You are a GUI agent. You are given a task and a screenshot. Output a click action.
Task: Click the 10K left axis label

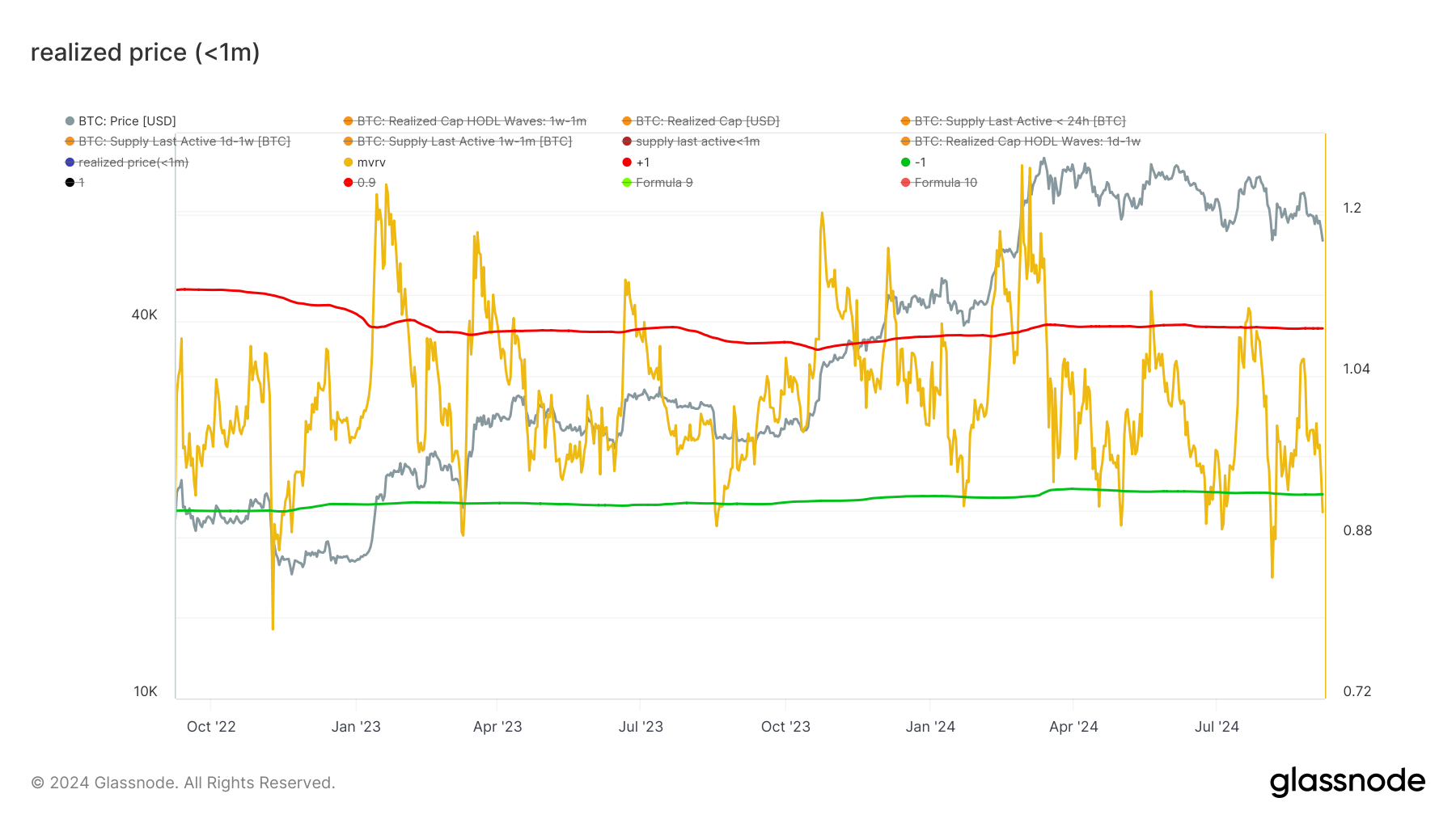tap(146, 691)
